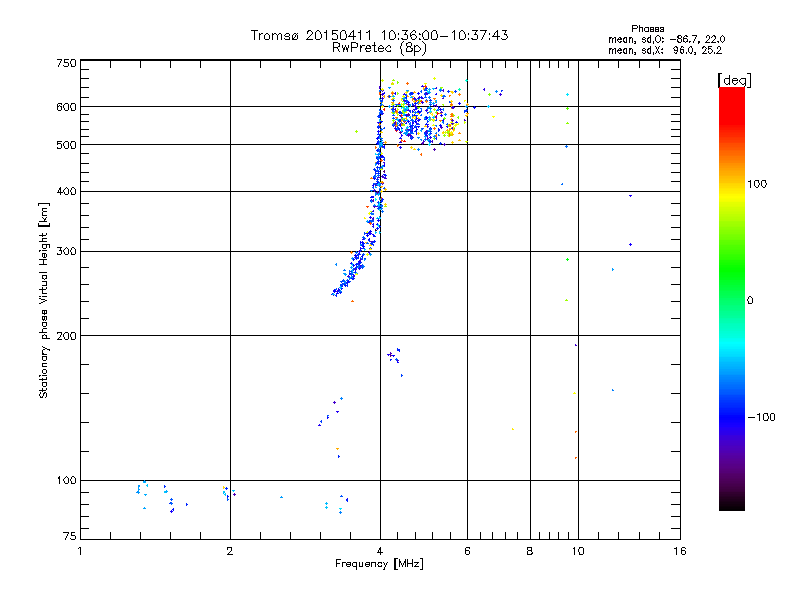Click the x-axis tick label '16'
The width and height of the screenshot is (800, 600).
(680, 551)
